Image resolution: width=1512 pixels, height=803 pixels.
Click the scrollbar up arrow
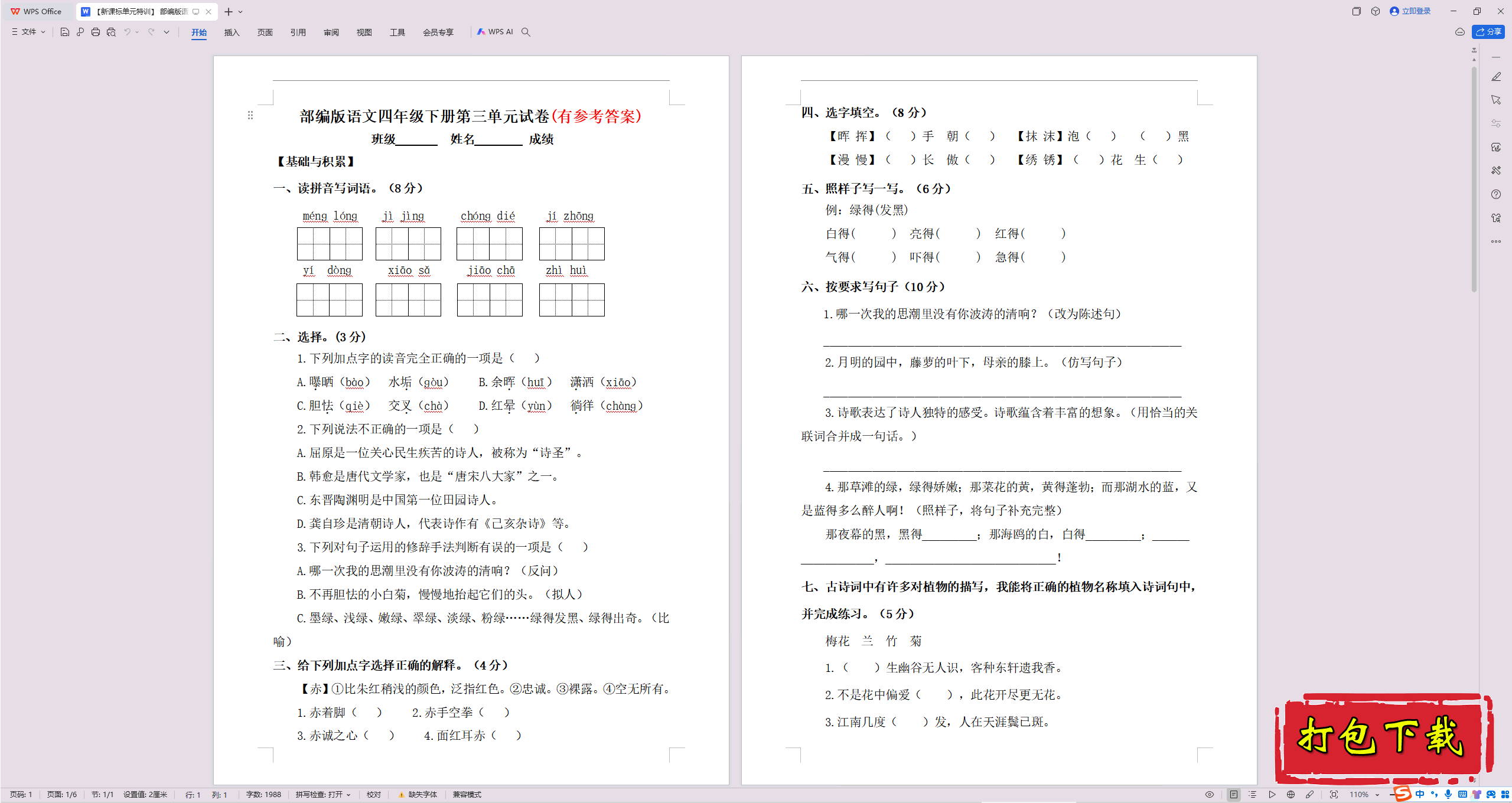(x=1474, y=60)
